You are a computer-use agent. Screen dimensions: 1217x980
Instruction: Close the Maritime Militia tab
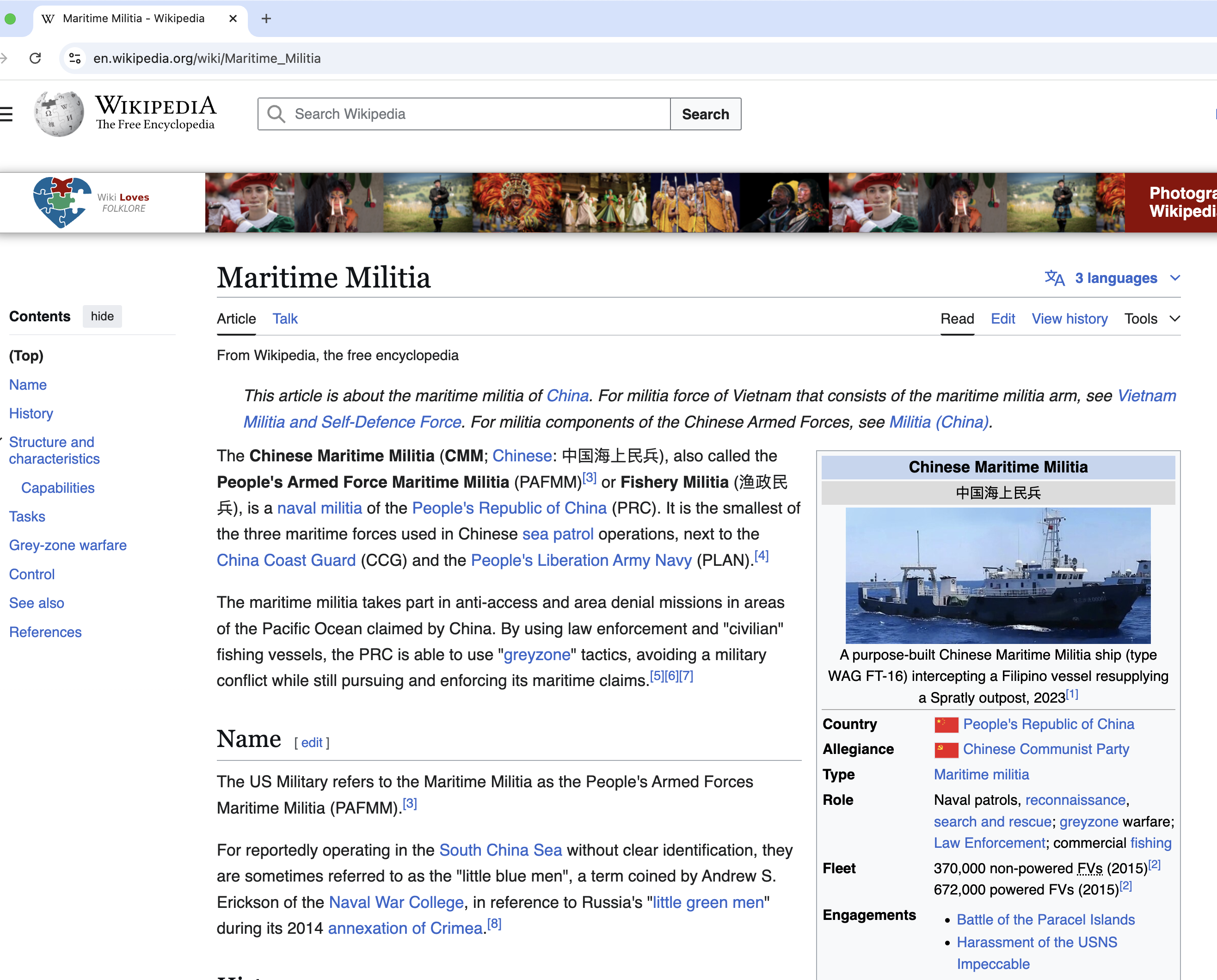click(233, 18)
